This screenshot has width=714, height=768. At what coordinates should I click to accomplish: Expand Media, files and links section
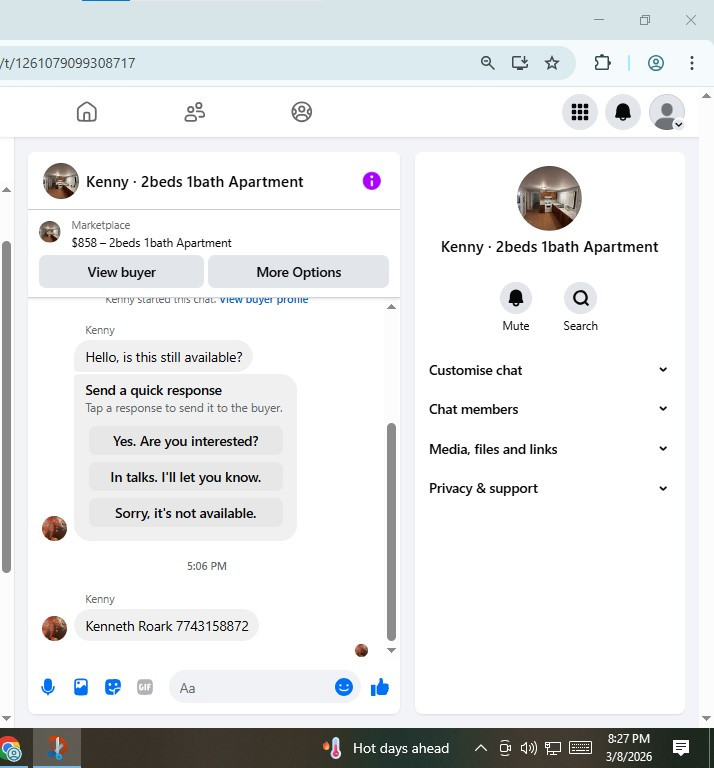coord(549,449)
